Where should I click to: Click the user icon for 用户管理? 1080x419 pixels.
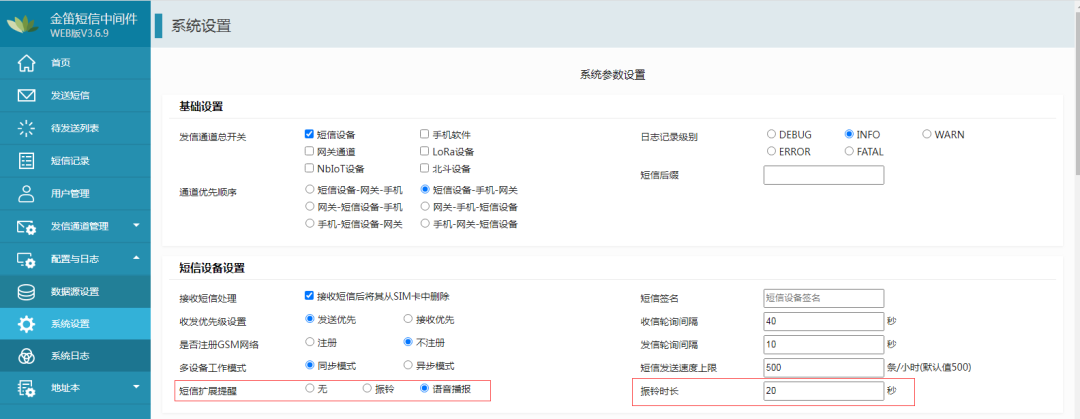27,193
